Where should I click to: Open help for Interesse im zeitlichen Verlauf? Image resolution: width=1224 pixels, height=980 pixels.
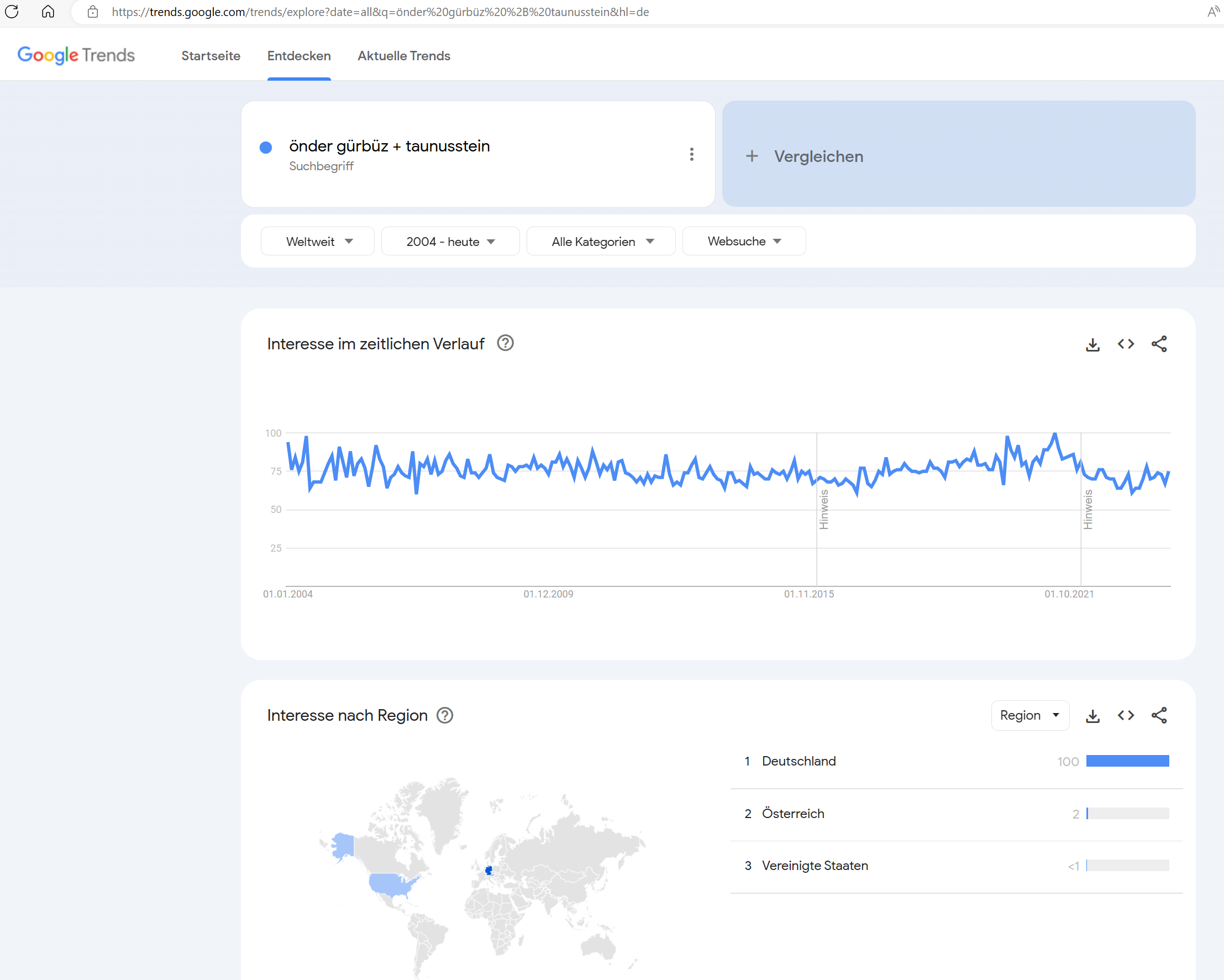[505, 343]
